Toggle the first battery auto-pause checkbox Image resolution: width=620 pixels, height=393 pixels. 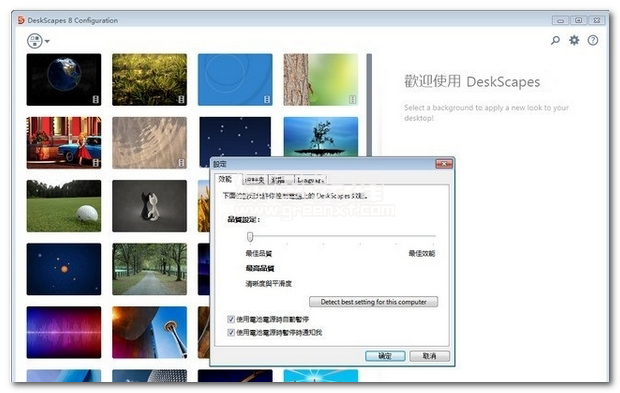pos(231,319)
